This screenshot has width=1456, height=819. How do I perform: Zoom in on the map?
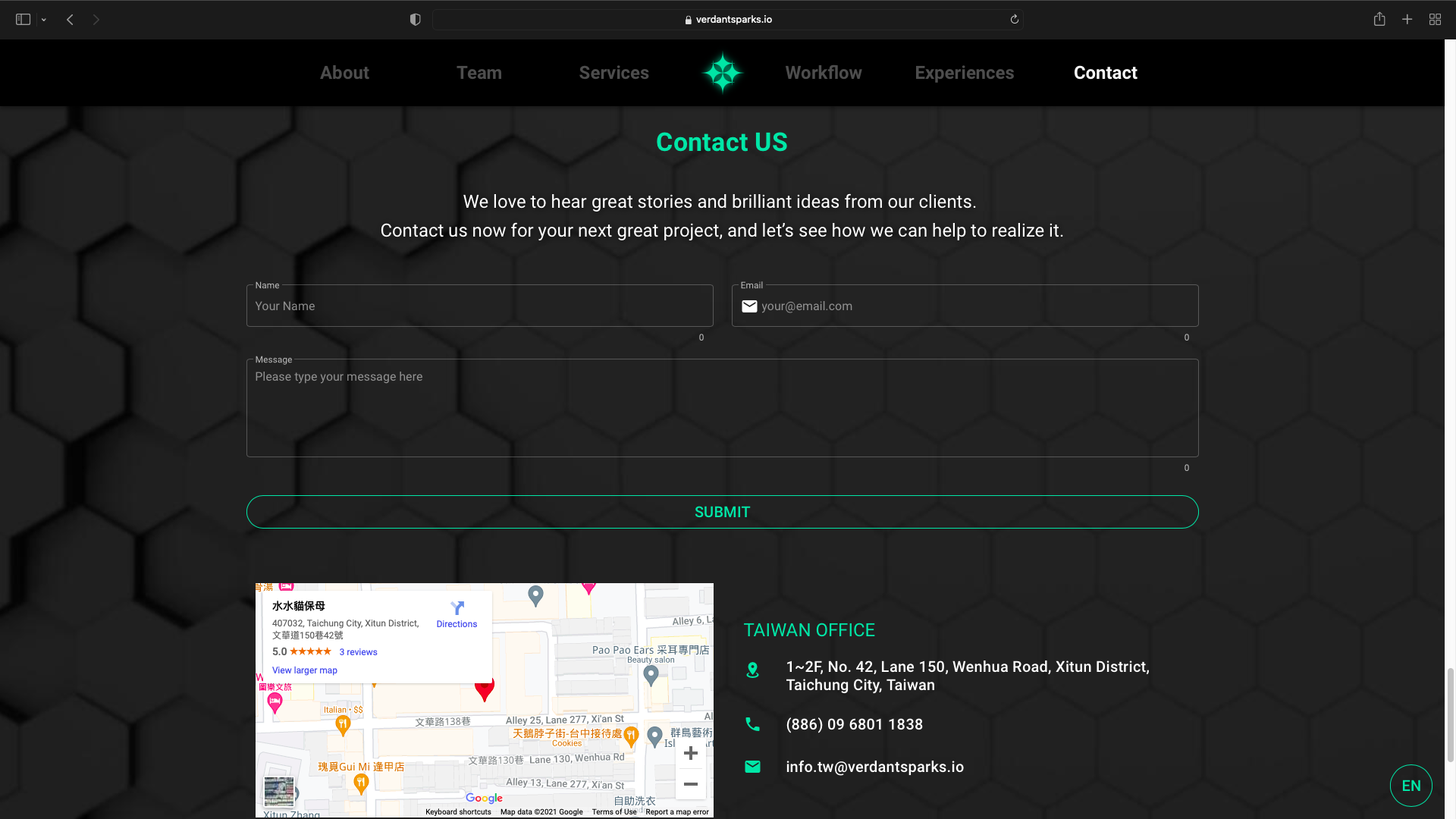[690, 753]
